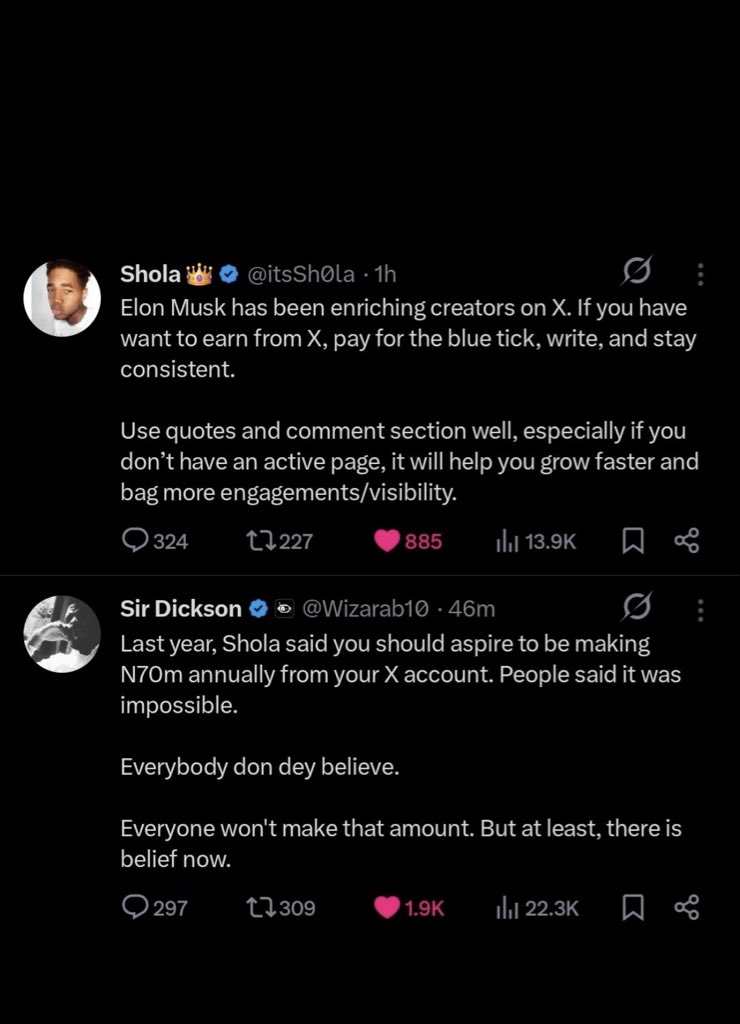The height and width of the screenshot is (1024, 740).
Task: Open Grok icon on Shola's post
Action: coord(637,272)
